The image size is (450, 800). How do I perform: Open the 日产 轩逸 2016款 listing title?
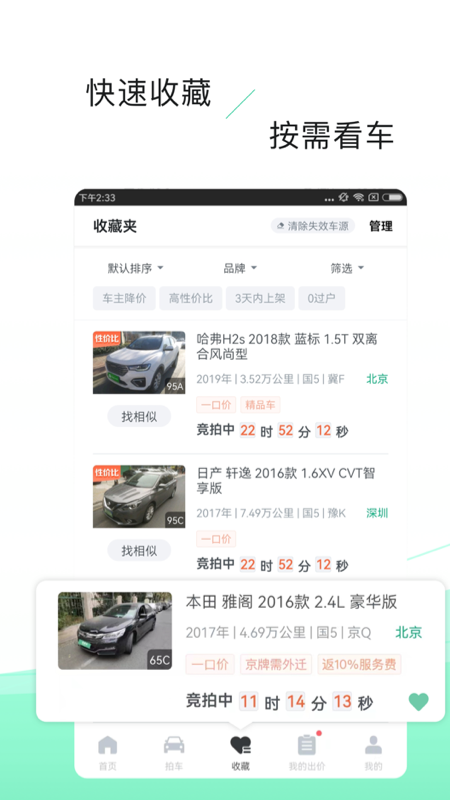coord(286,480)
